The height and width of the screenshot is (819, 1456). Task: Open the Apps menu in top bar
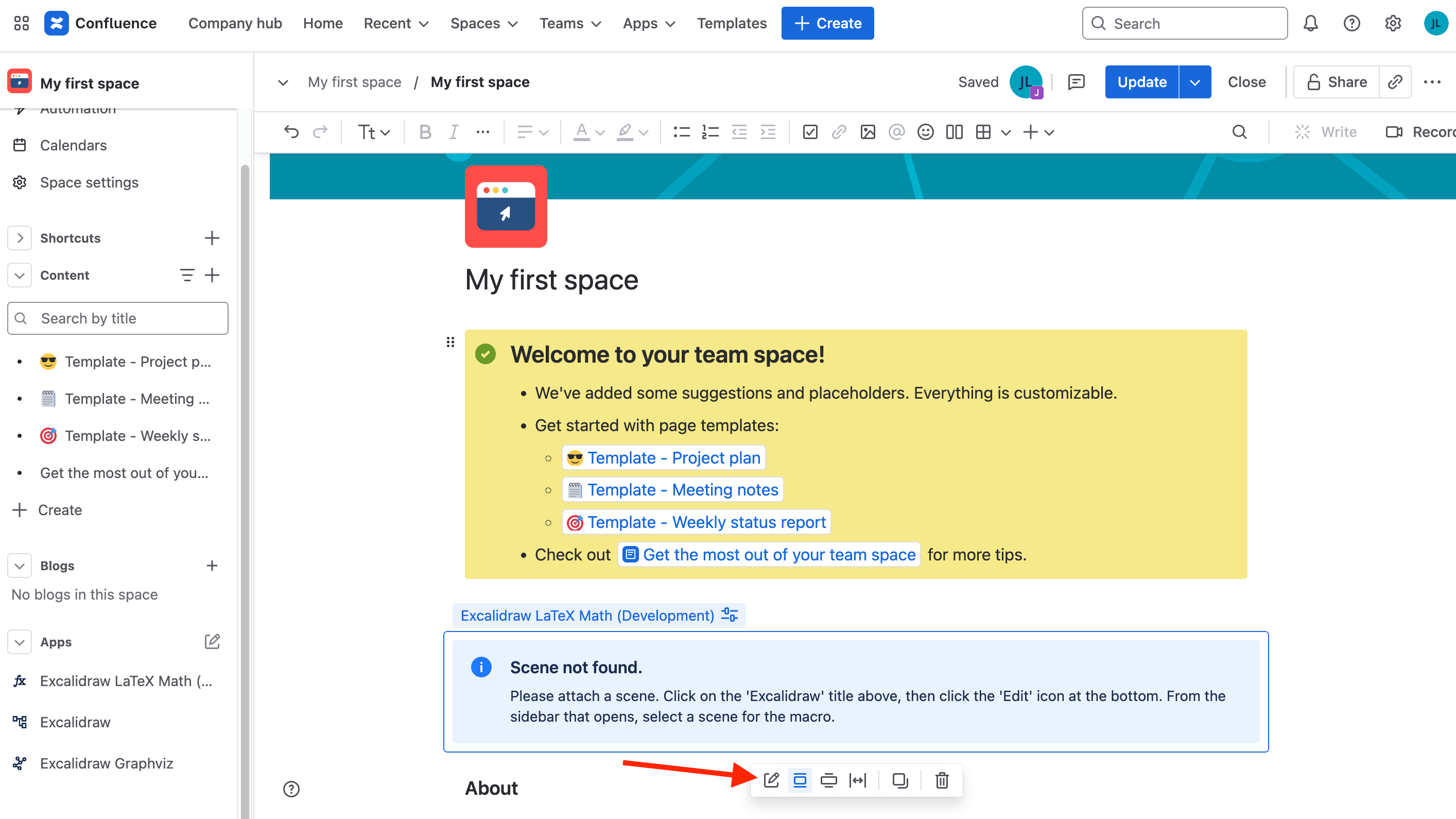(x=649, y=23)
